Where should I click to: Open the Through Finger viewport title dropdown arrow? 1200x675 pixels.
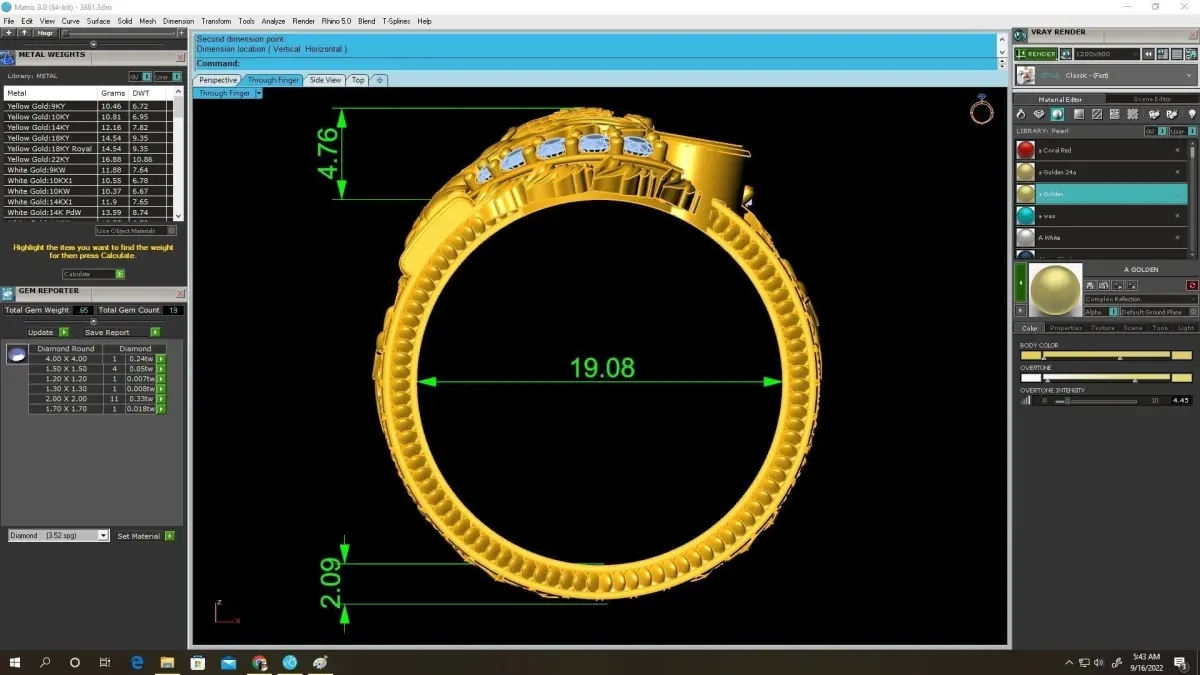click(x=258, y=93)
